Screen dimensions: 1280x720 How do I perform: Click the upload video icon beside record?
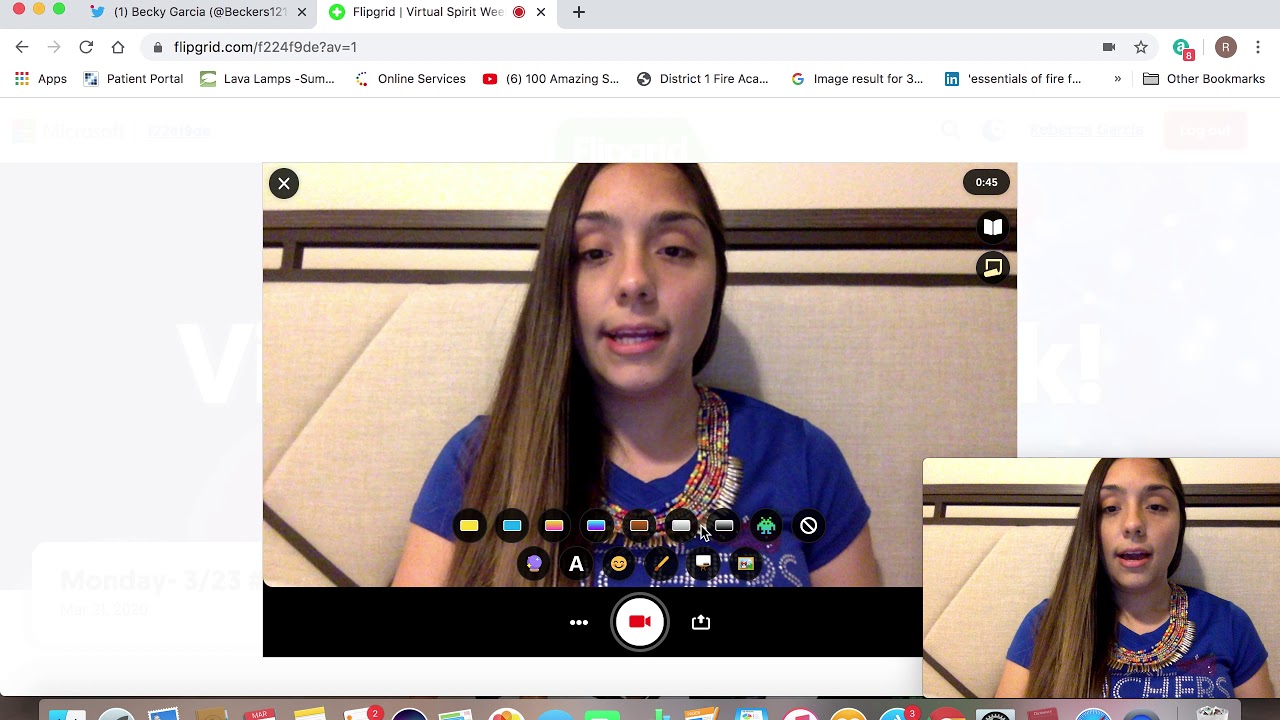[x=701, y=622]
